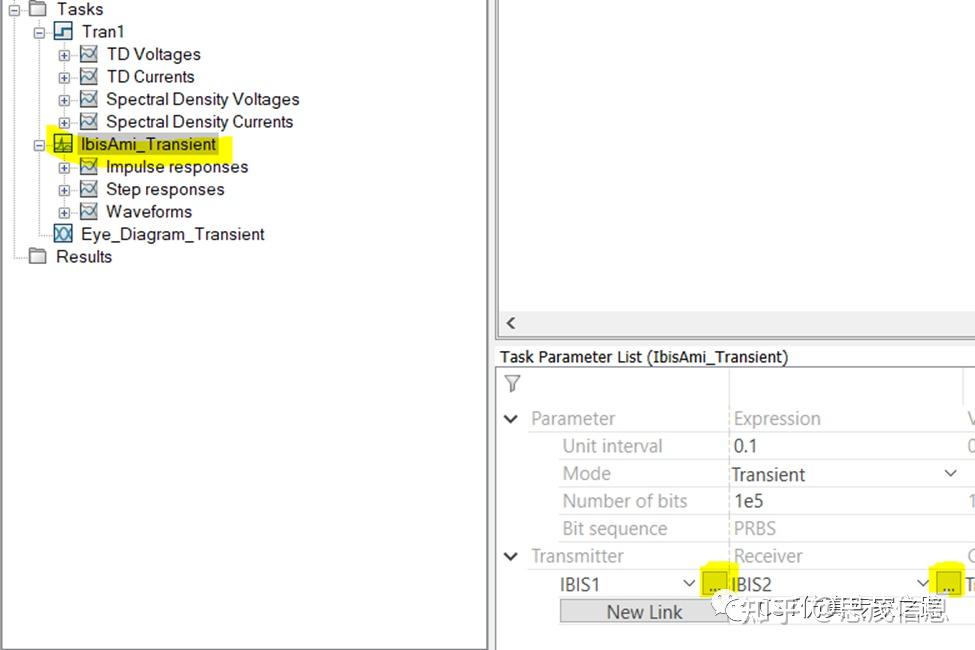
Task: Open receiver IBIS2 browse button
Action: tap(948, 584)
